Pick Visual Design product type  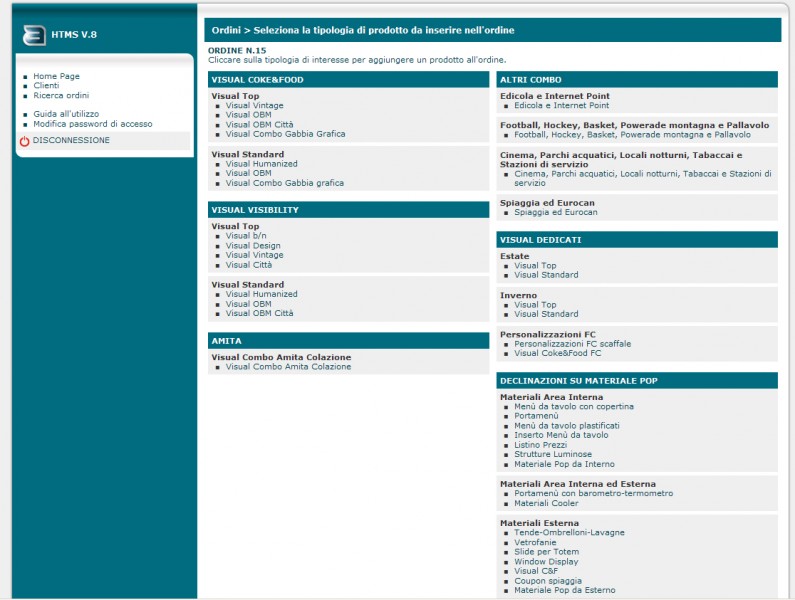[253, 246]
